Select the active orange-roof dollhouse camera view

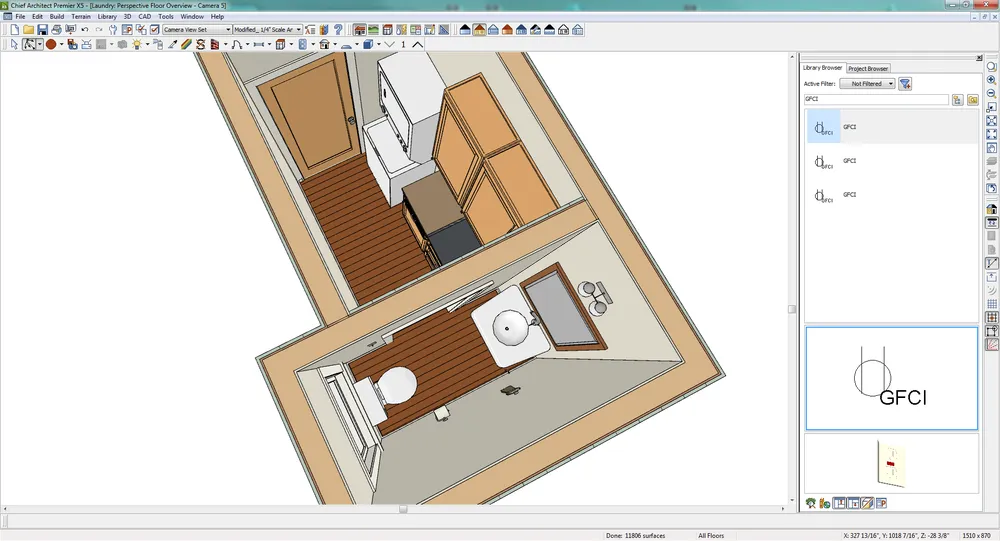[x=479, y=30]
